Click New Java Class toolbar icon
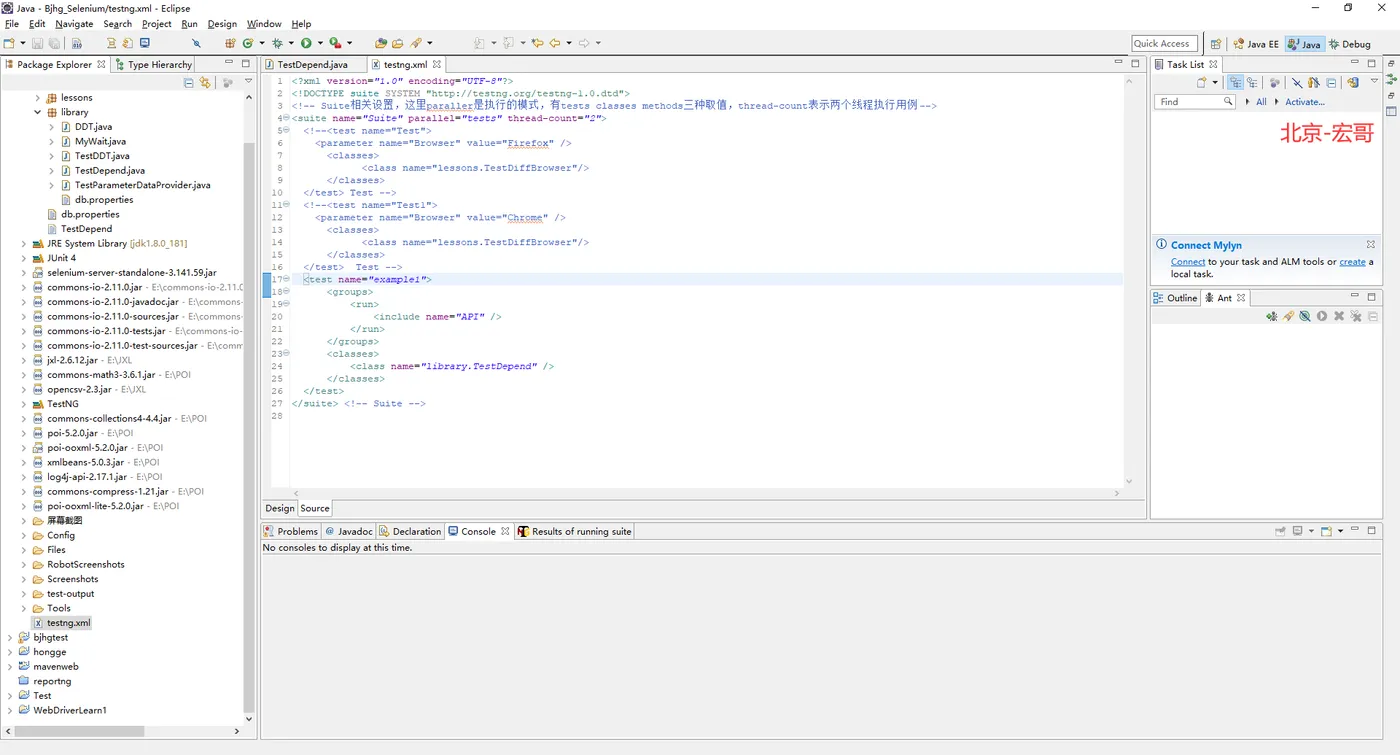The image size is (1400, 755). 248,43
